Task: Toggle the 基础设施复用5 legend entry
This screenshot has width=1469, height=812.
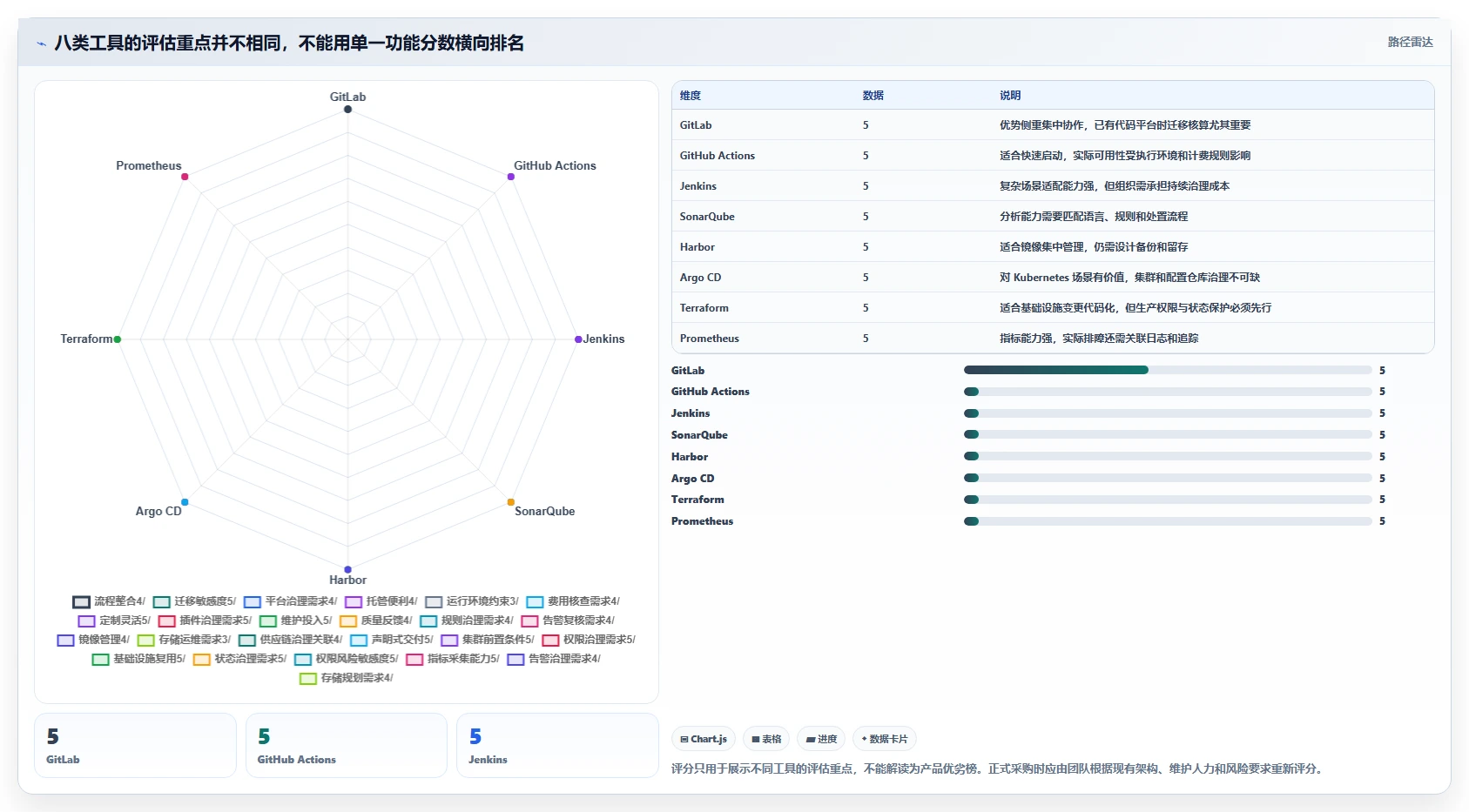Action: pyautogui.click(x=138, y=659)
